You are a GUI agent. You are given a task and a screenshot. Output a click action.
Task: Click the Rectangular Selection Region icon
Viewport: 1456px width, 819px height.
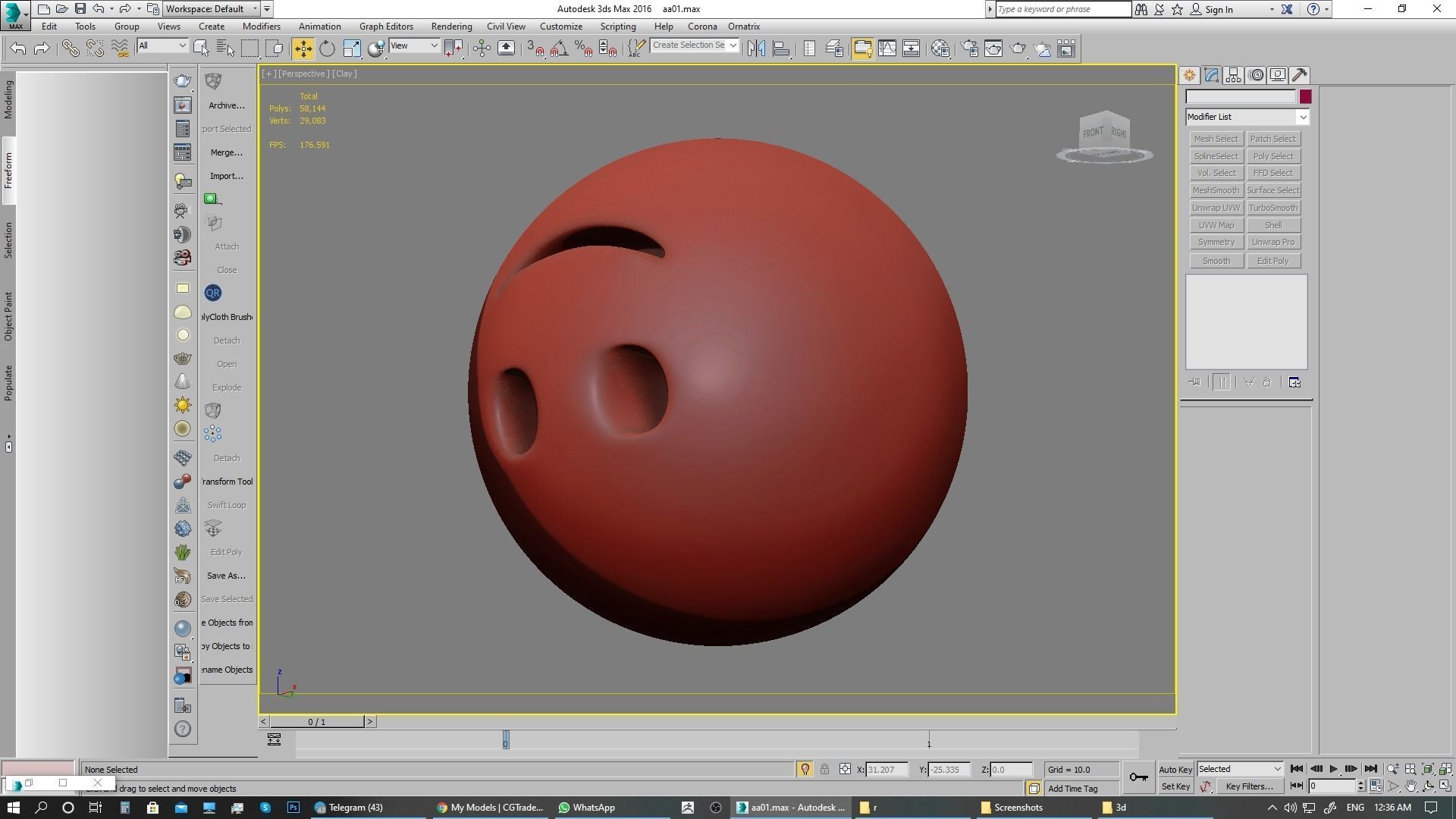tap(249, 49)
